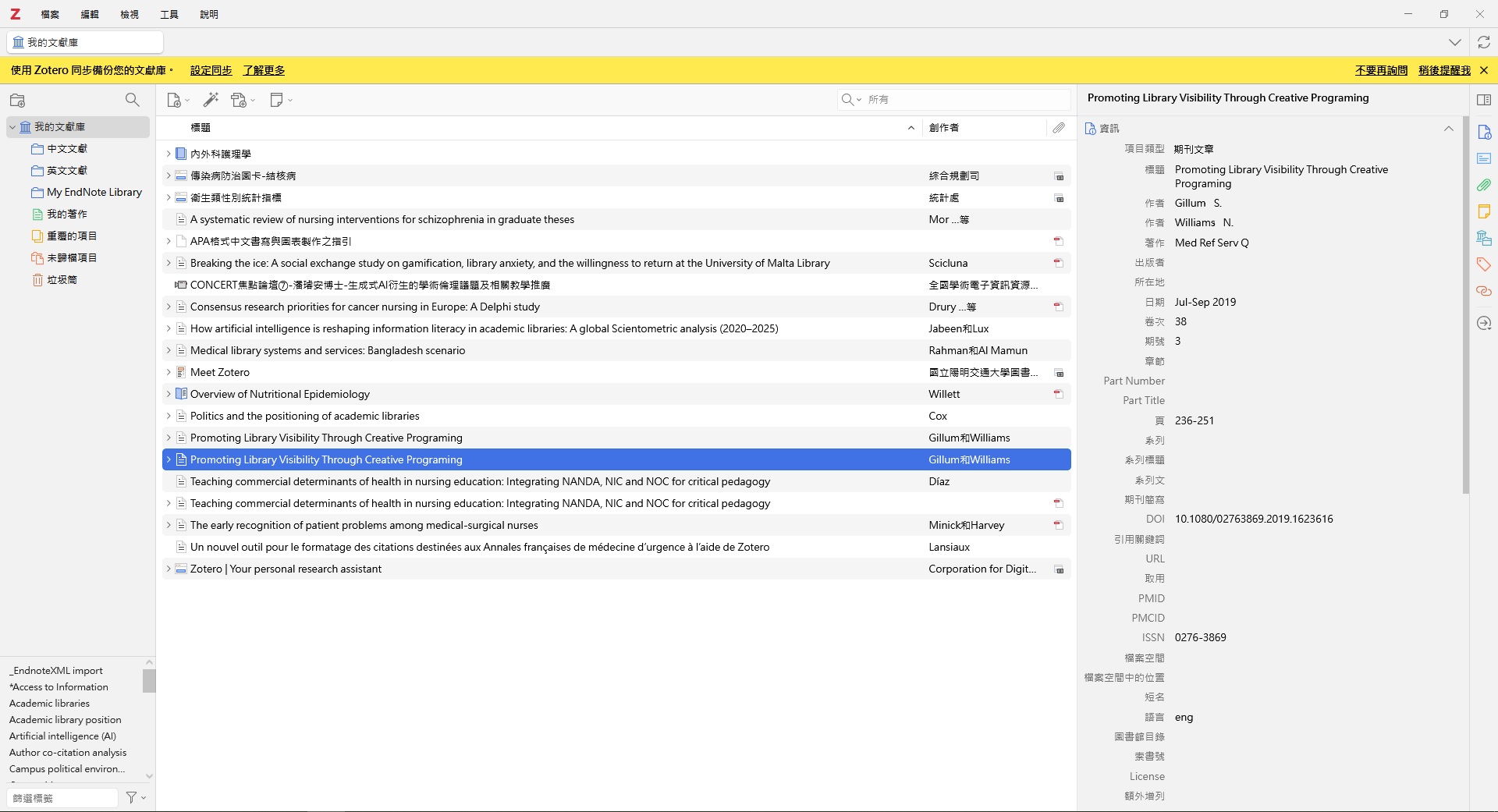Select the 英文文獻 collection
The height and width of the screenshot is (812, 1498).
pos(67,170)
